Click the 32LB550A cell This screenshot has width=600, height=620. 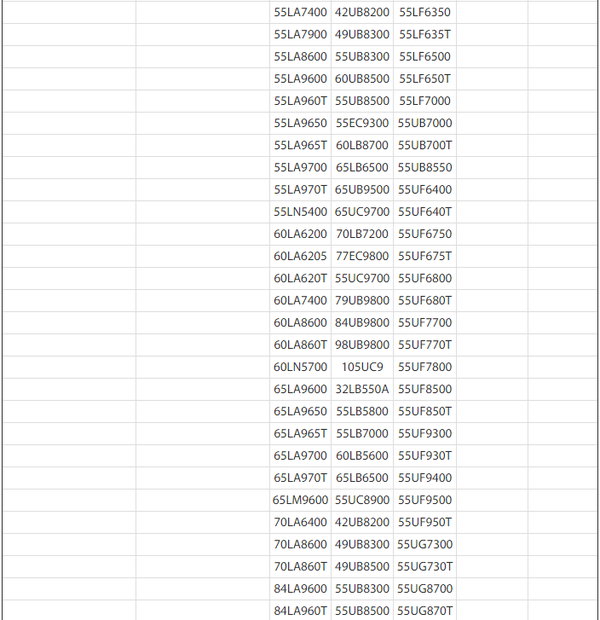click(362, 389)
